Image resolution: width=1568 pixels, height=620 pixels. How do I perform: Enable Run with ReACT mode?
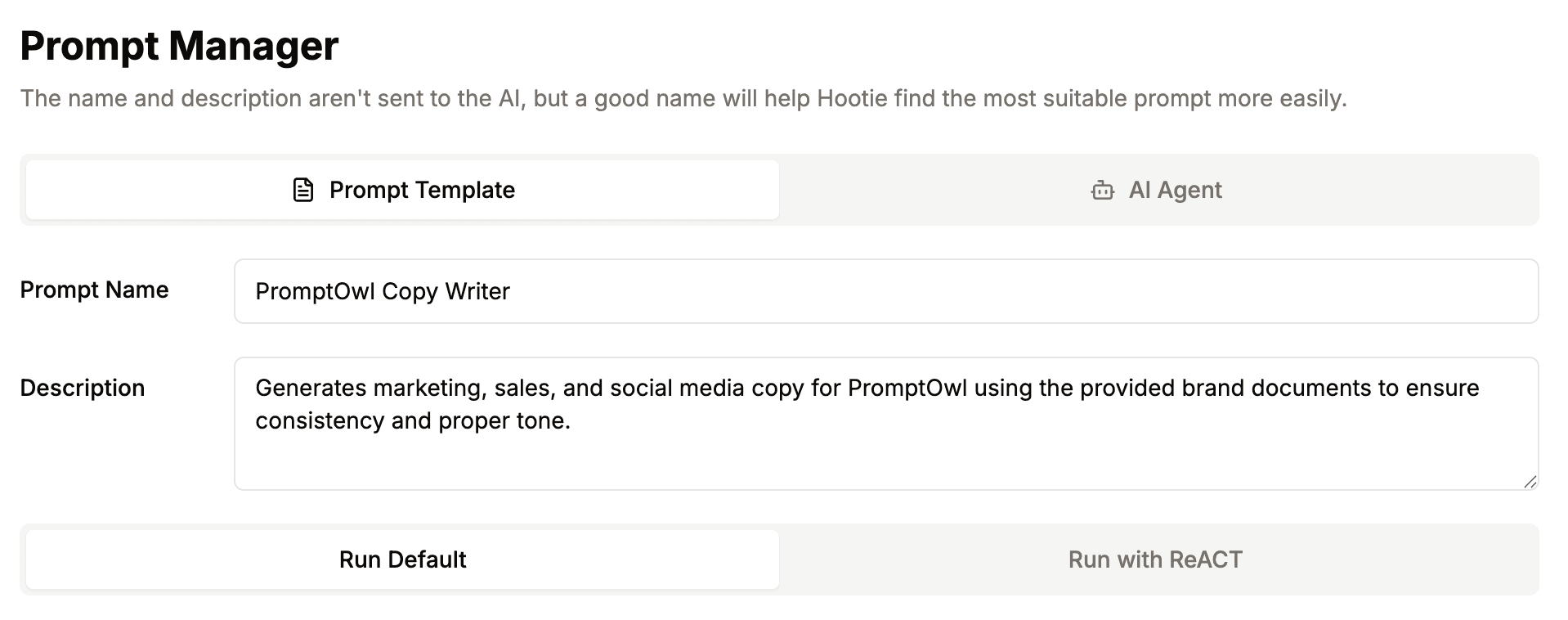1154,559
